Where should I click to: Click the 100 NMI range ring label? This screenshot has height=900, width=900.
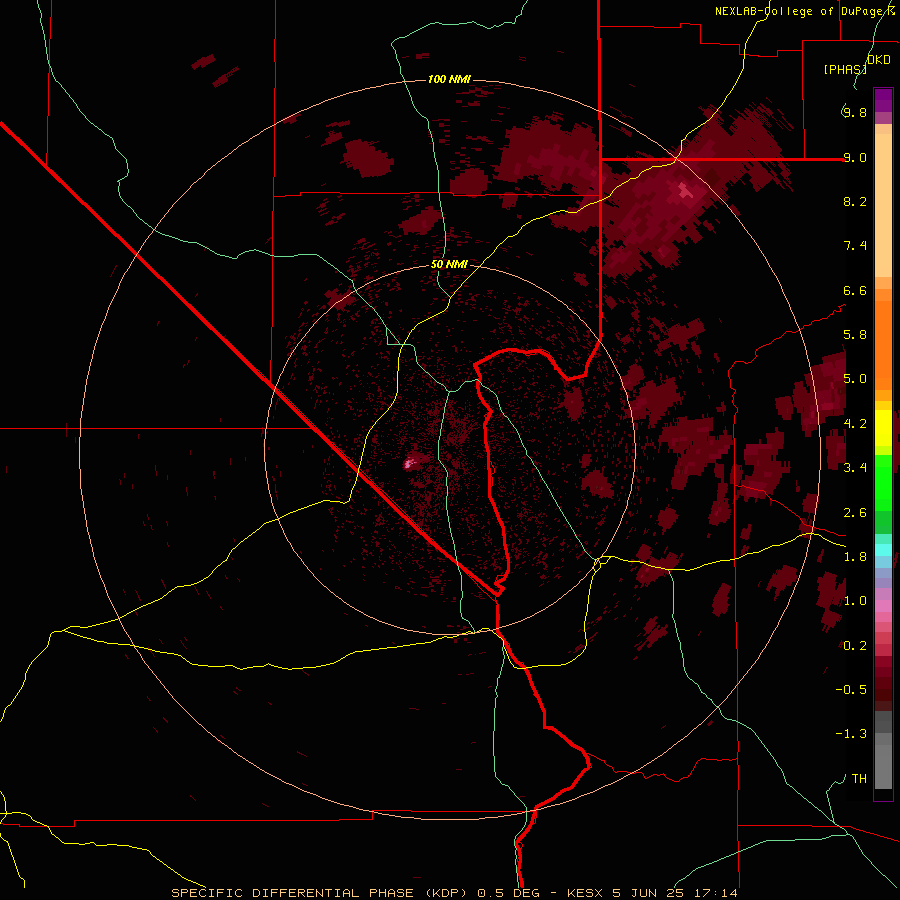tap(449, 79)
